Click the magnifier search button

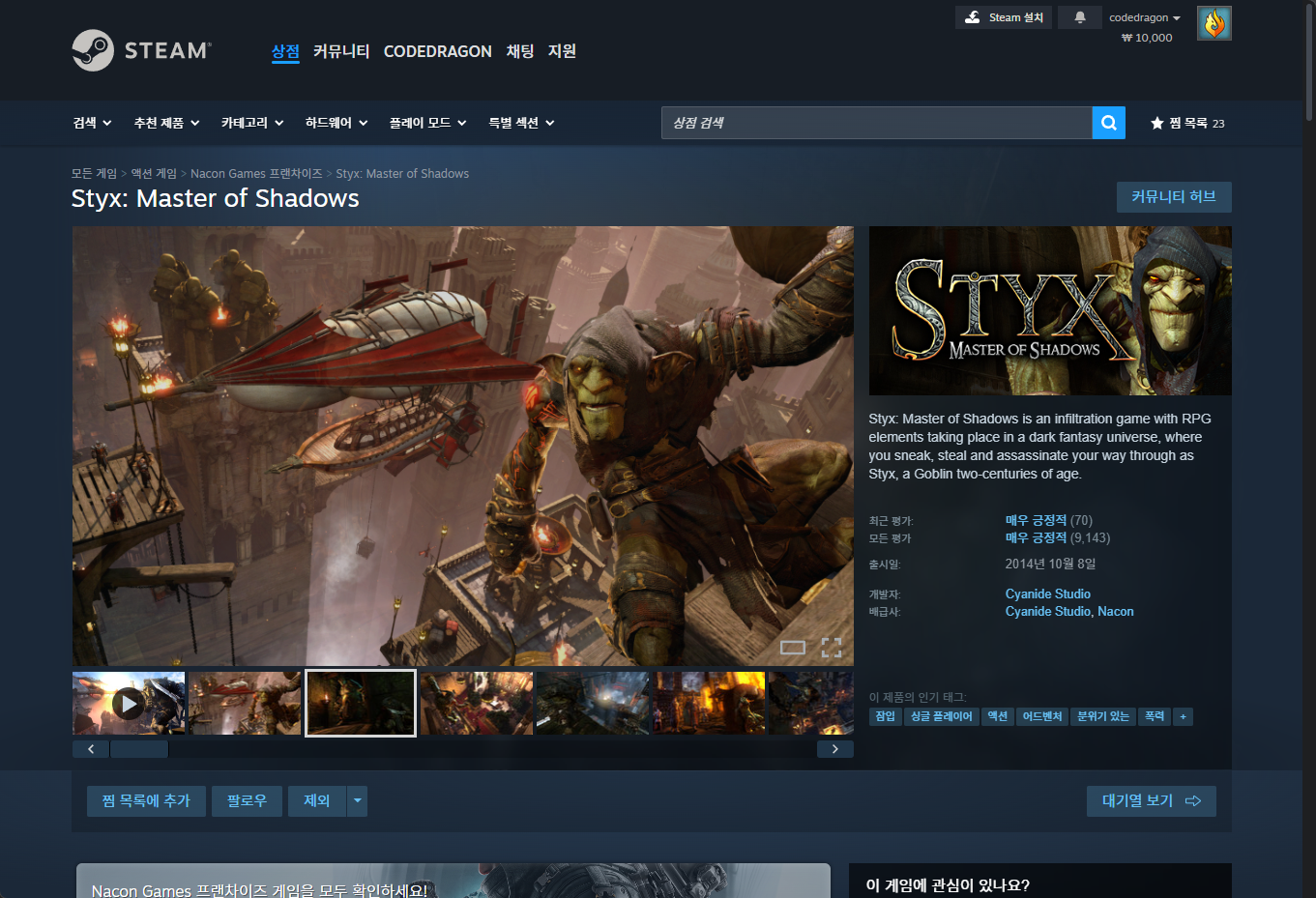(1109, 123)
